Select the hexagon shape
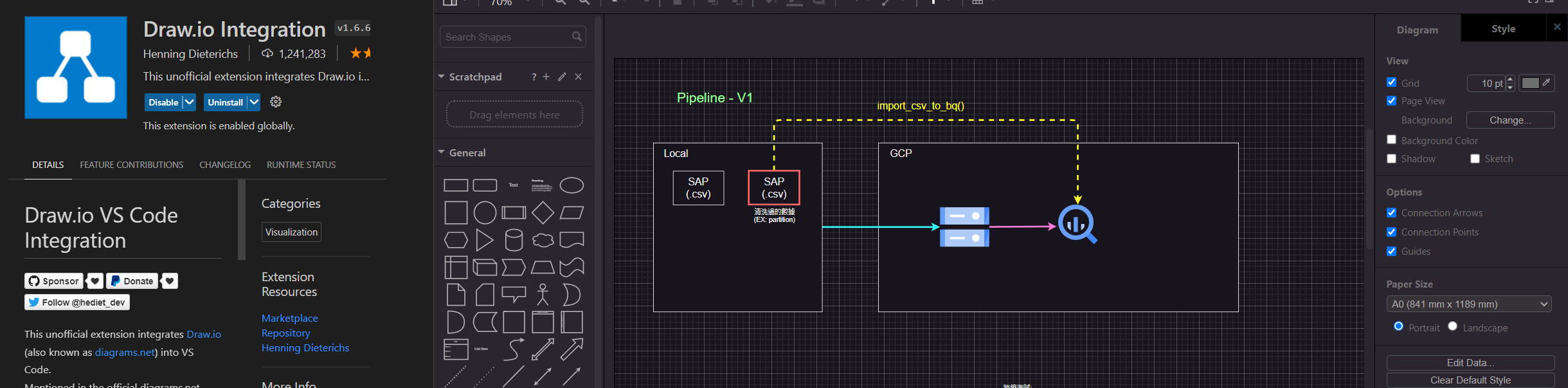 (x=456, y=240)
